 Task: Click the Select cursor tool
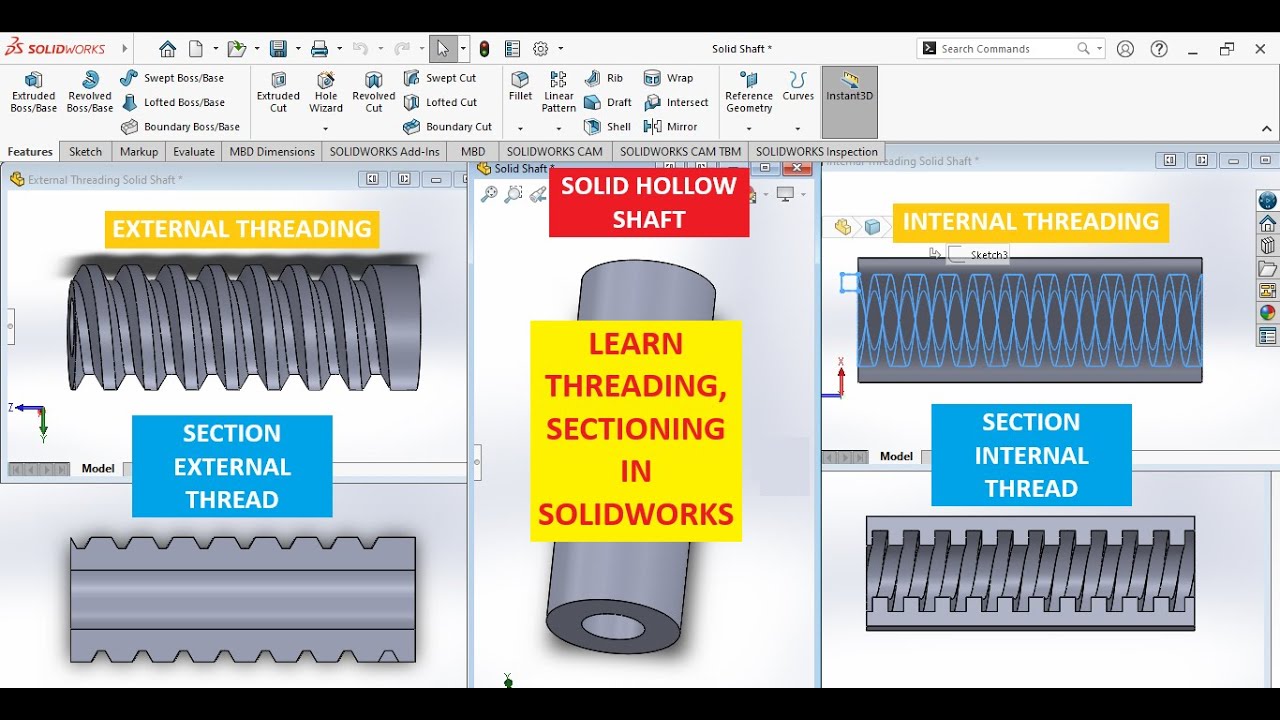pyautogui.click(x=443, y=48)
